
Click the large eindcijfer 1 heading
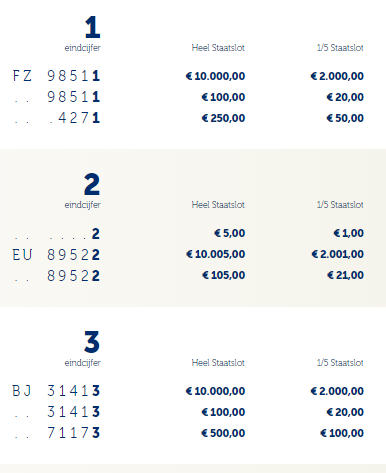[x=92, y=27]
